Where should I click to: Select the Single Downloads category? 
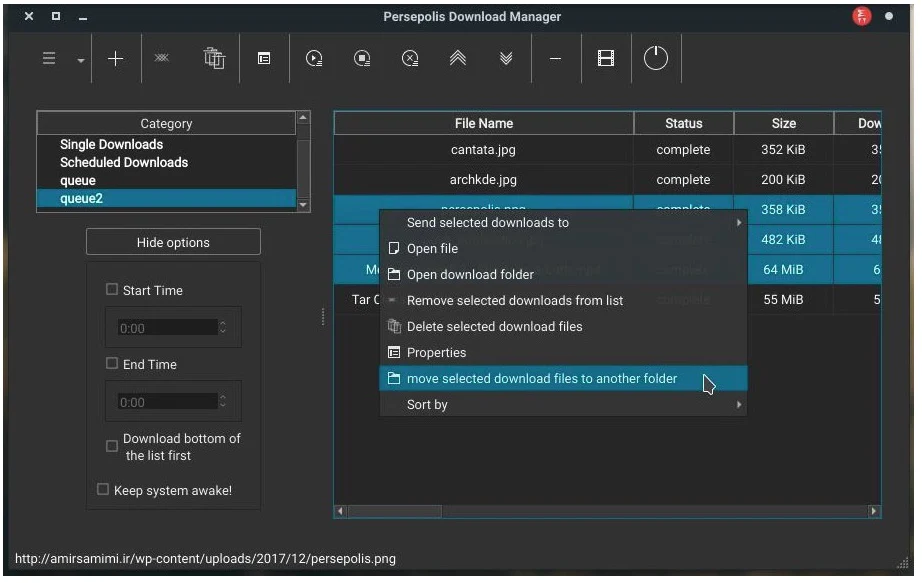166,144
